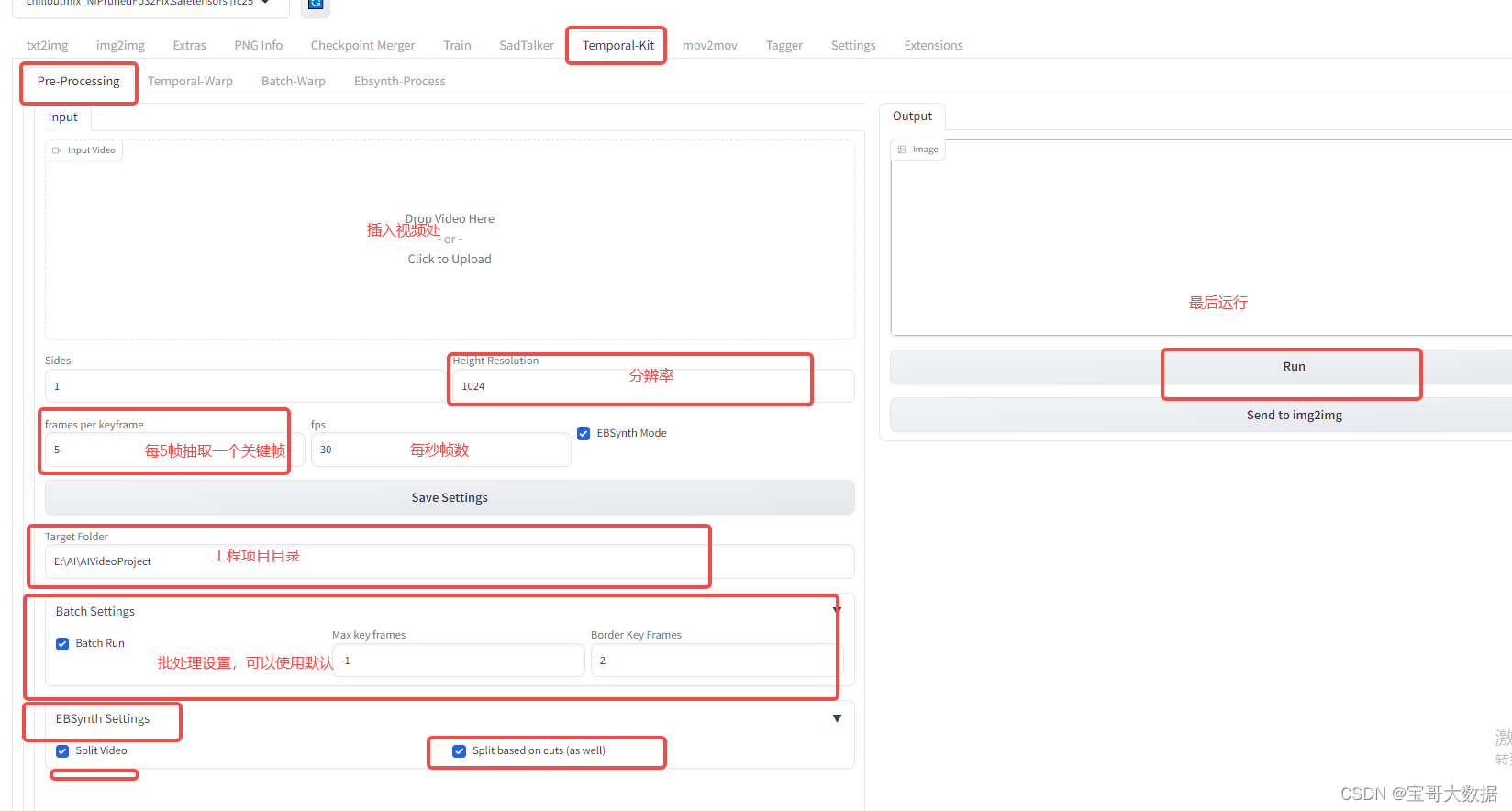Toggle the Batch Run checkbox

click(x=62, y=643)
